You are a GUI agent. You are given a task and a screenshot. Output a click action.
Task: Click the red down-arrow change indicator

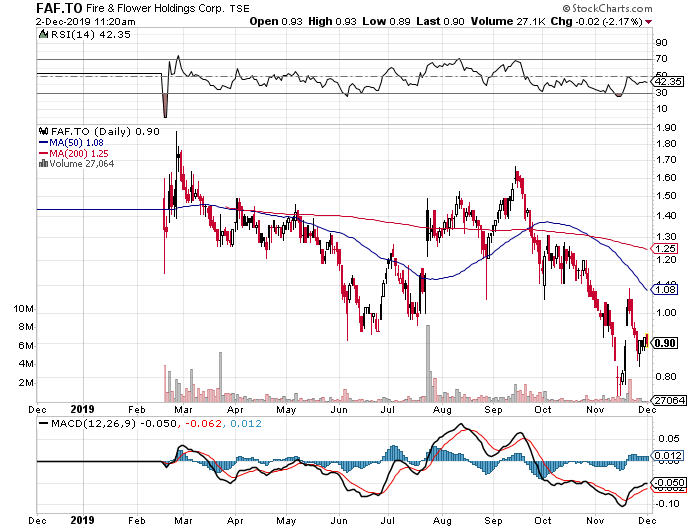coord(648,22)
